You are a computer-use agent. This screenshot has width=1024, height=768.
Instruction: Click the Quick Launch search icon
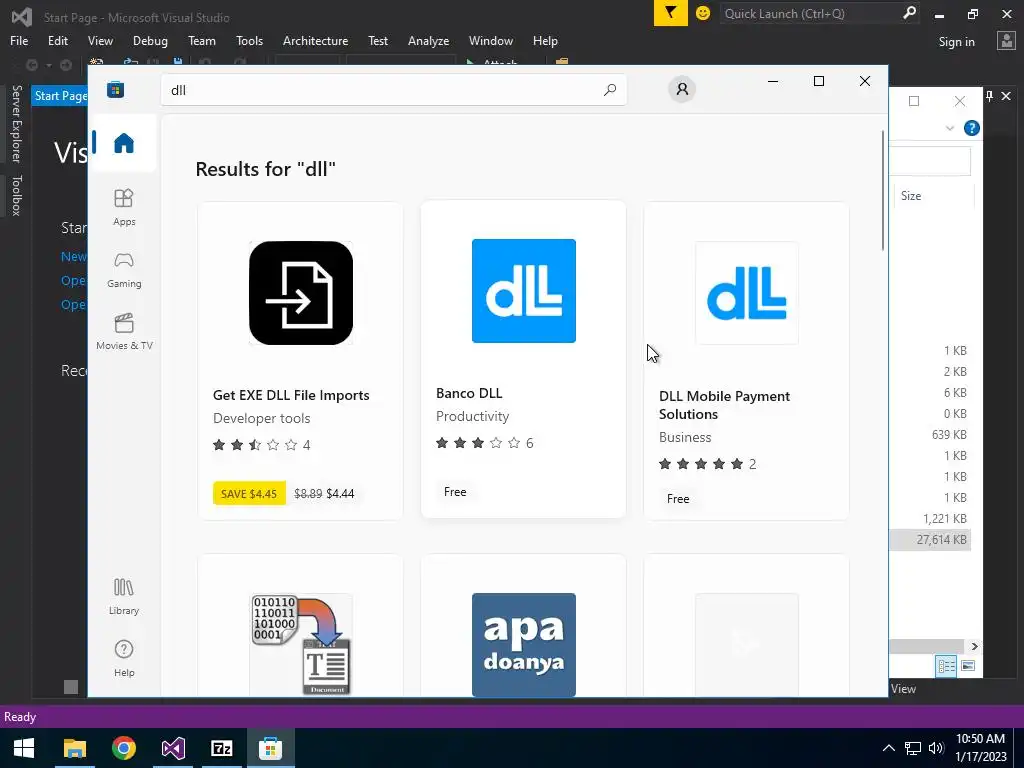pos(908,13)
